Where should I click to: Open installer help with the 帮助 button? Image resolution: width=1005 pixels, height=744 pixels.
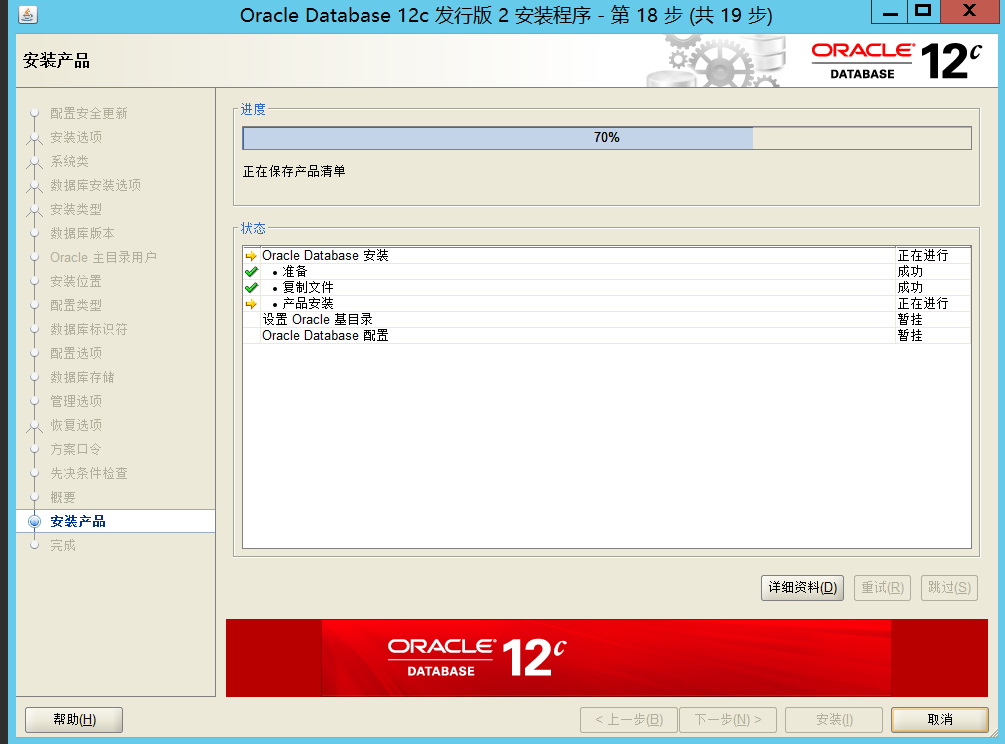coord(73,719)
